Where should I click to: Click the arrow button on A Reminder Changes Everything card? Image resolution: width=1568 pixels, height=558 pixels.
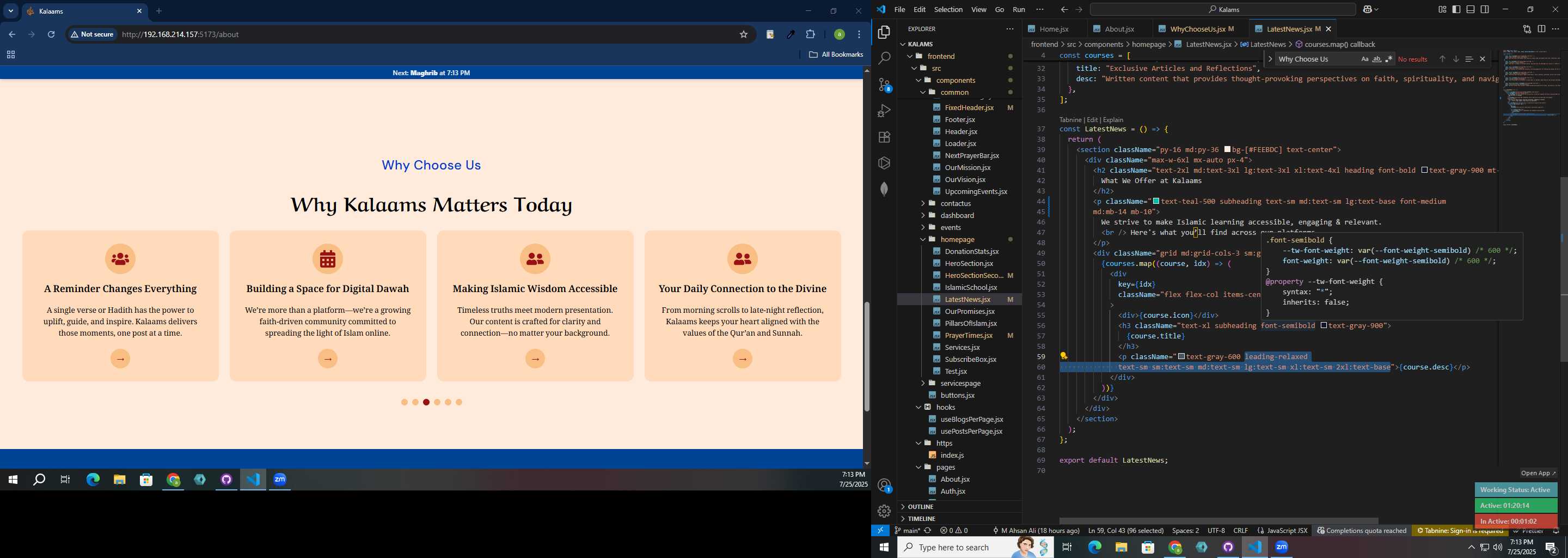(x=120, y=359)
